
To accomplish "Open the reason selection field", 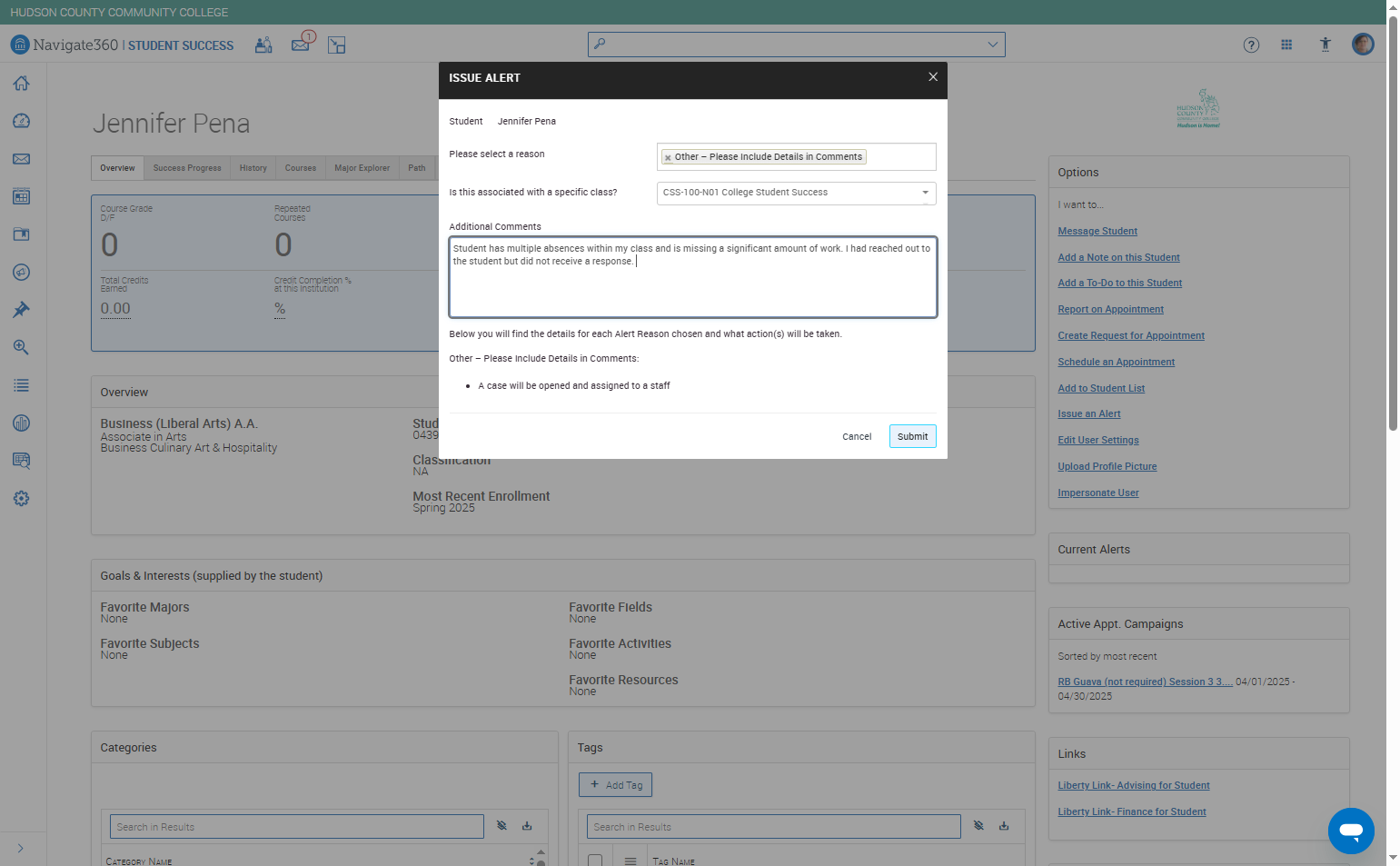I will [796, 156].
